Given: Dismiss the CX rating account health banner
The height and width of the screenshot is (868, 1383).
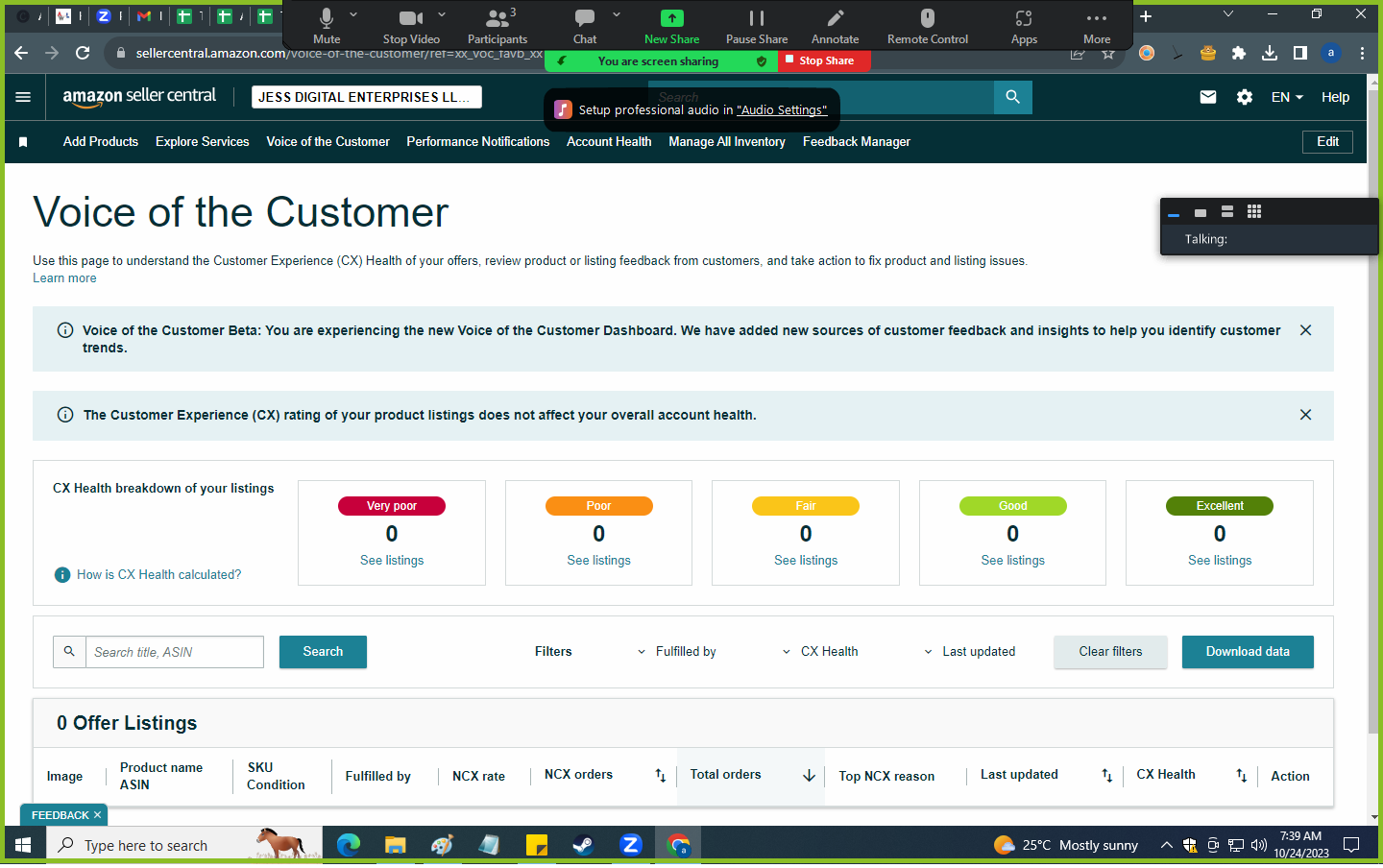Looking at the screenshot, I should [x=1305, y=415].
